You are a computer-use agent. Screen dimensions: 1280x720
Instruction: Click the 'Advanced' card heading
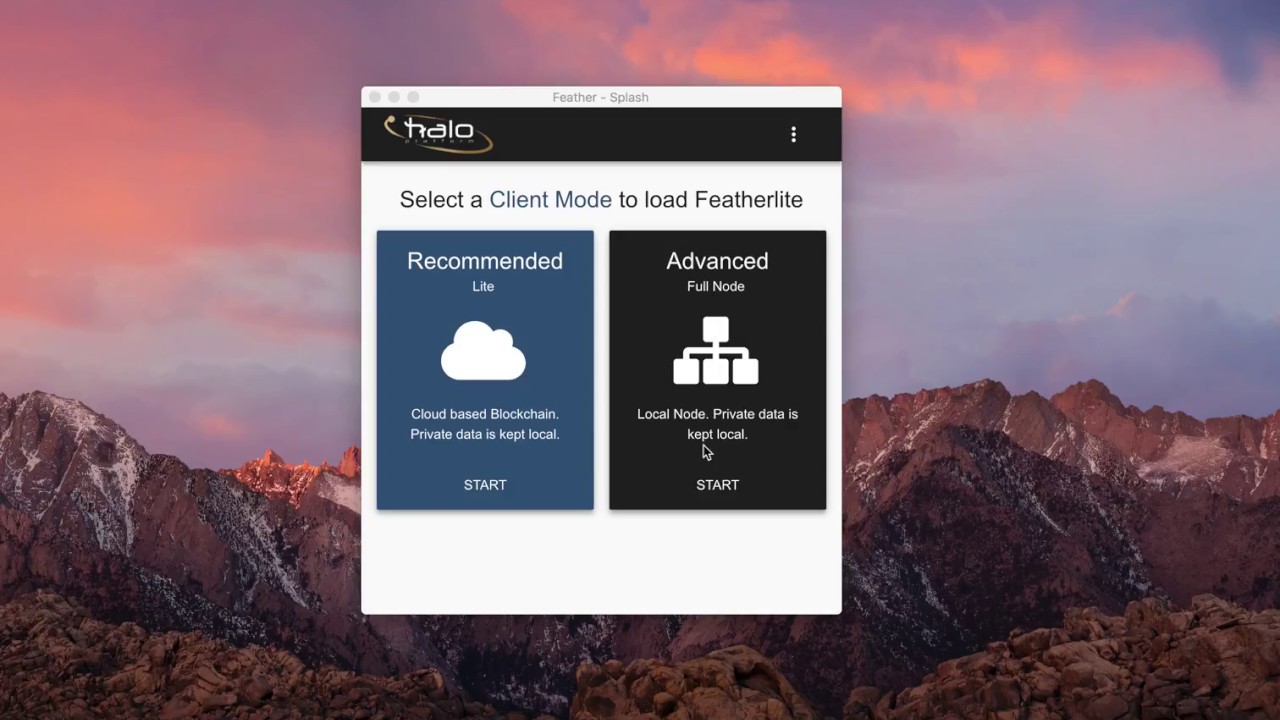pyautogui.click(x=718, y=261)
